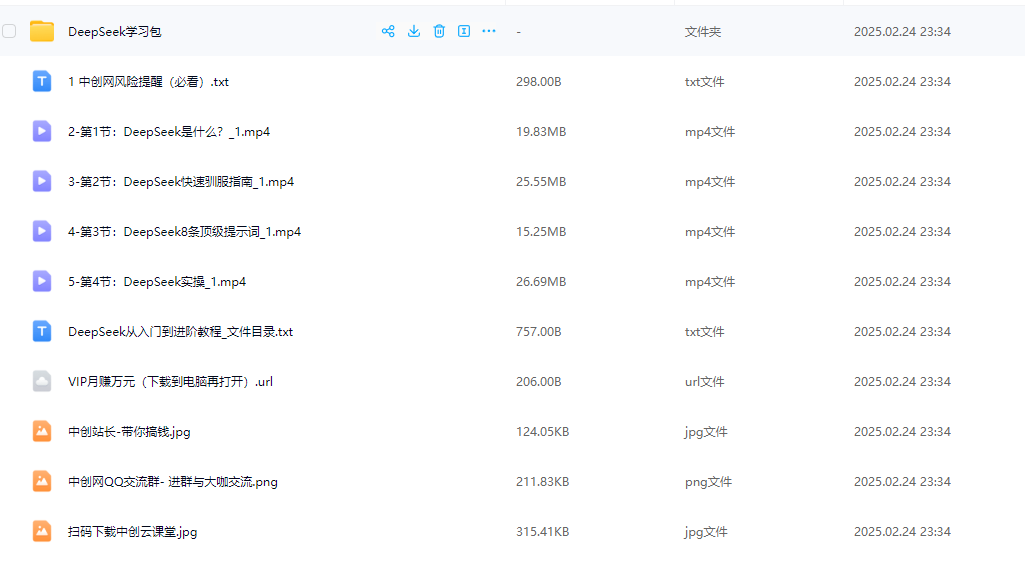Click the video icon of 3-第2节 快速驯服指南
The width and height of the screenshot is (1025, 564).
coord(42,182)
